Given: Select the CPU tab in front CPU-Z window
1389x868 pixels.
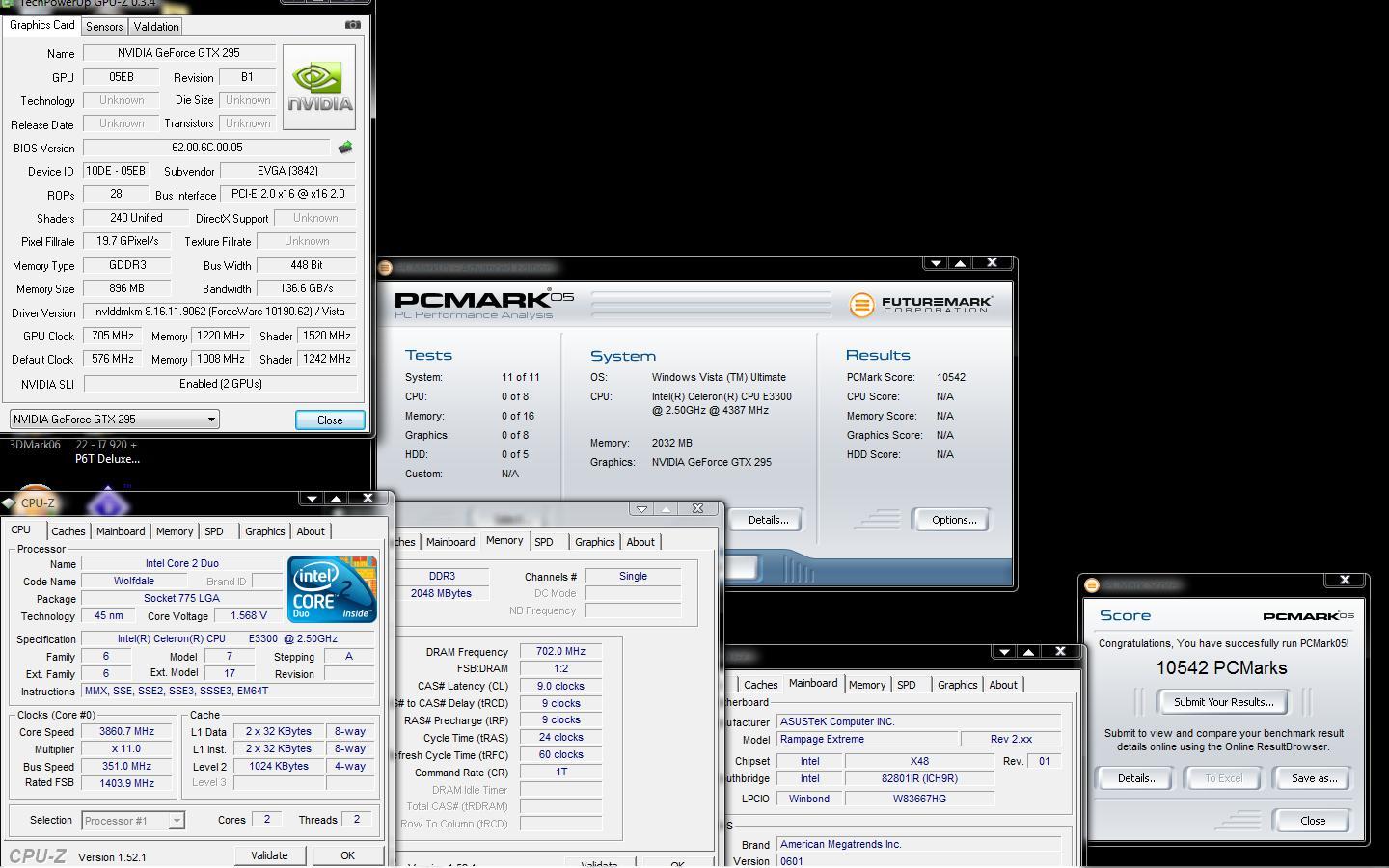Looking at the screenshot, I should [x=20, y=530].
